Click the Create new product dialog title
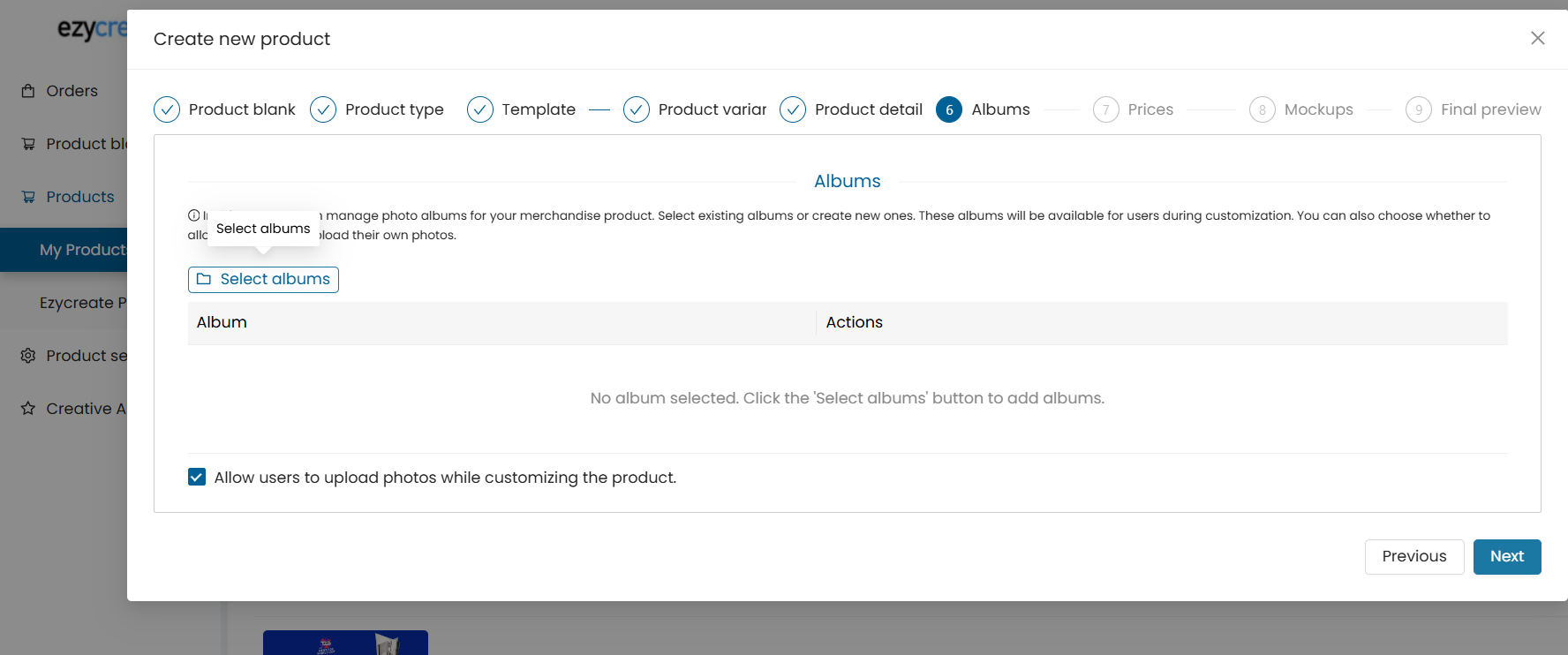 (242, 39)
